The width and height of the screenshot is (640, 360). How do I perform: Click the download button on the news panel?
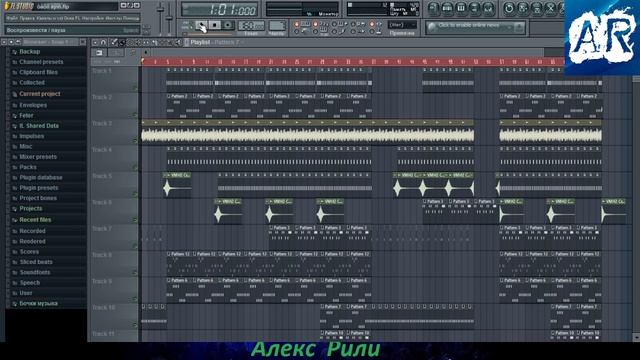(x=519, y=27)
